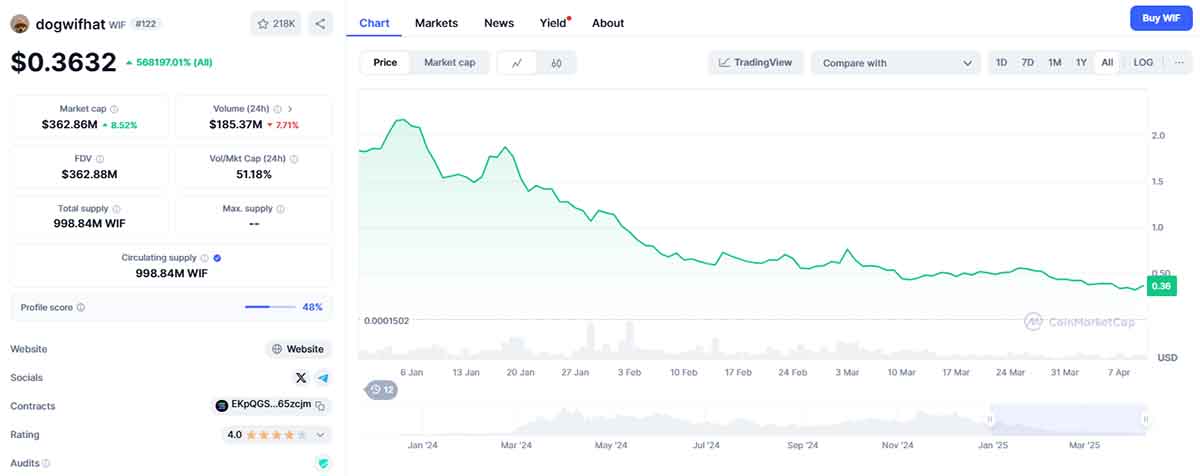Open the X (Twitter) social link
The height and width of the screenshot is (476, 1200).
(301, 378)
